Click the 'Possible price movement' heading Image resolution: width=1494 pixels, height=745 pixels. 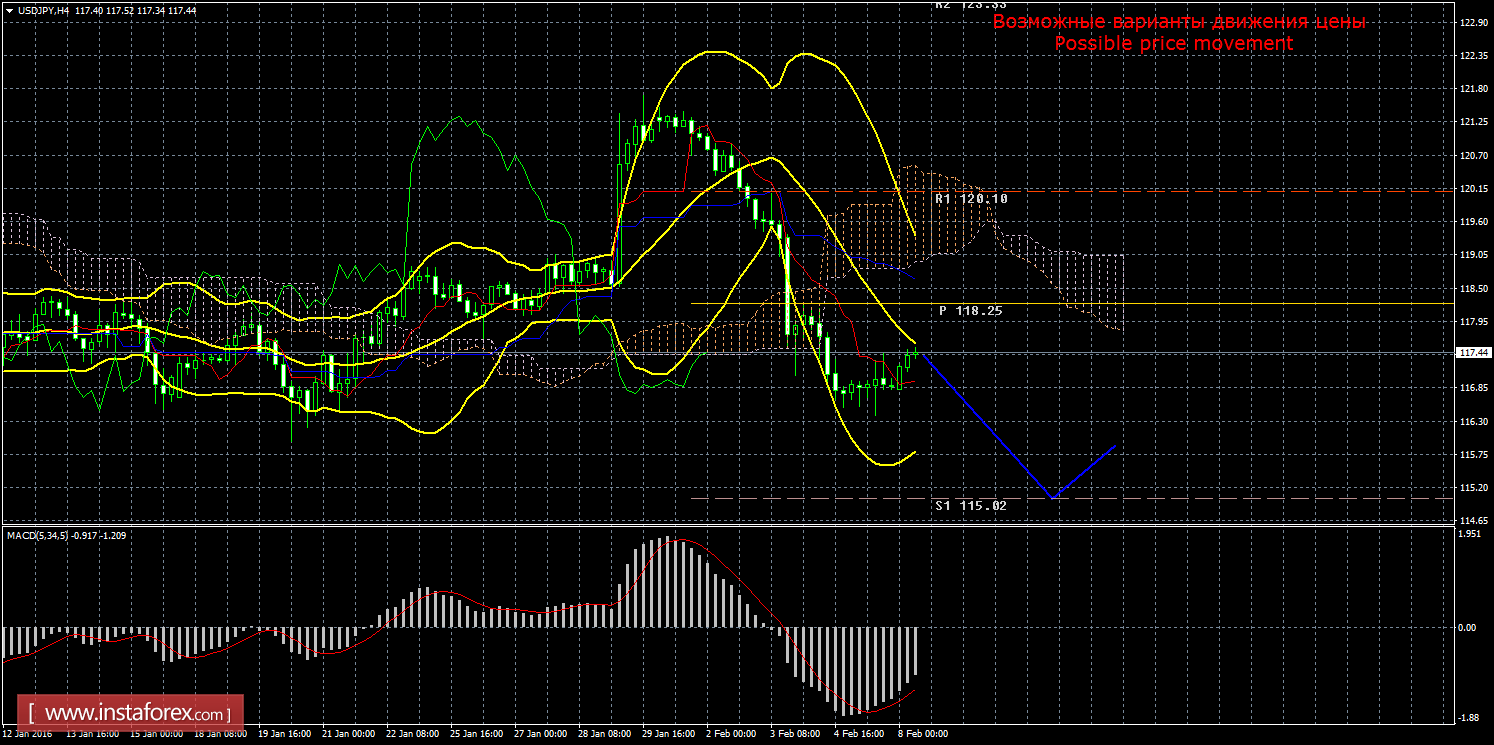tap(1173, 43)
